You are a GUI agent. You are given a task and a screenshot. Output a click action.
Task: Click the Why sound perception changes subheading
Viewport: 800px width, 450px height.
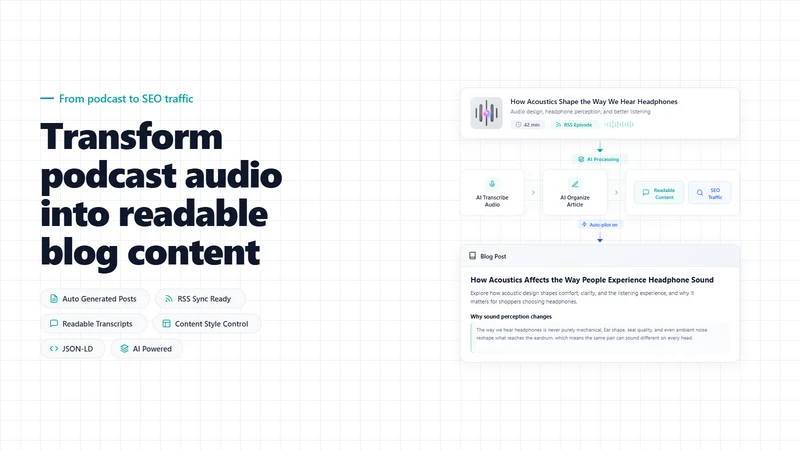(x=511, y=316)
